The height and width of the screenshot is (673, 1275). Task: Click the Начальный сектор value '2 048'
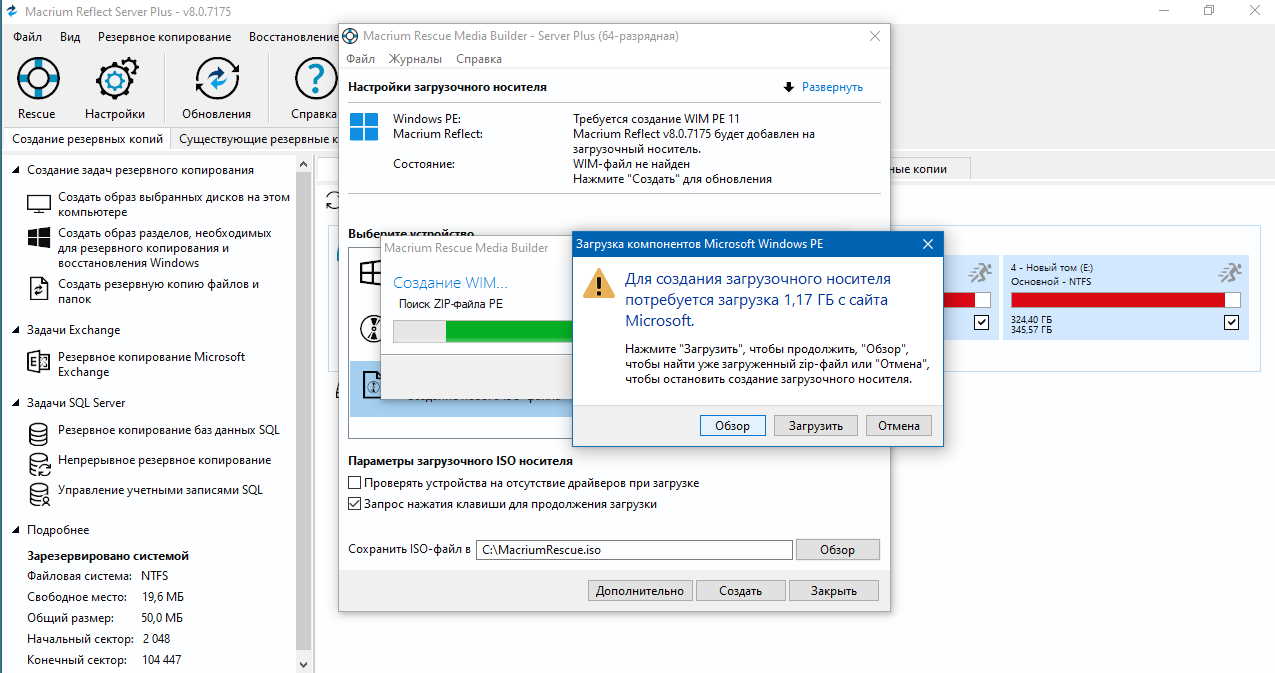click(156, 639)
